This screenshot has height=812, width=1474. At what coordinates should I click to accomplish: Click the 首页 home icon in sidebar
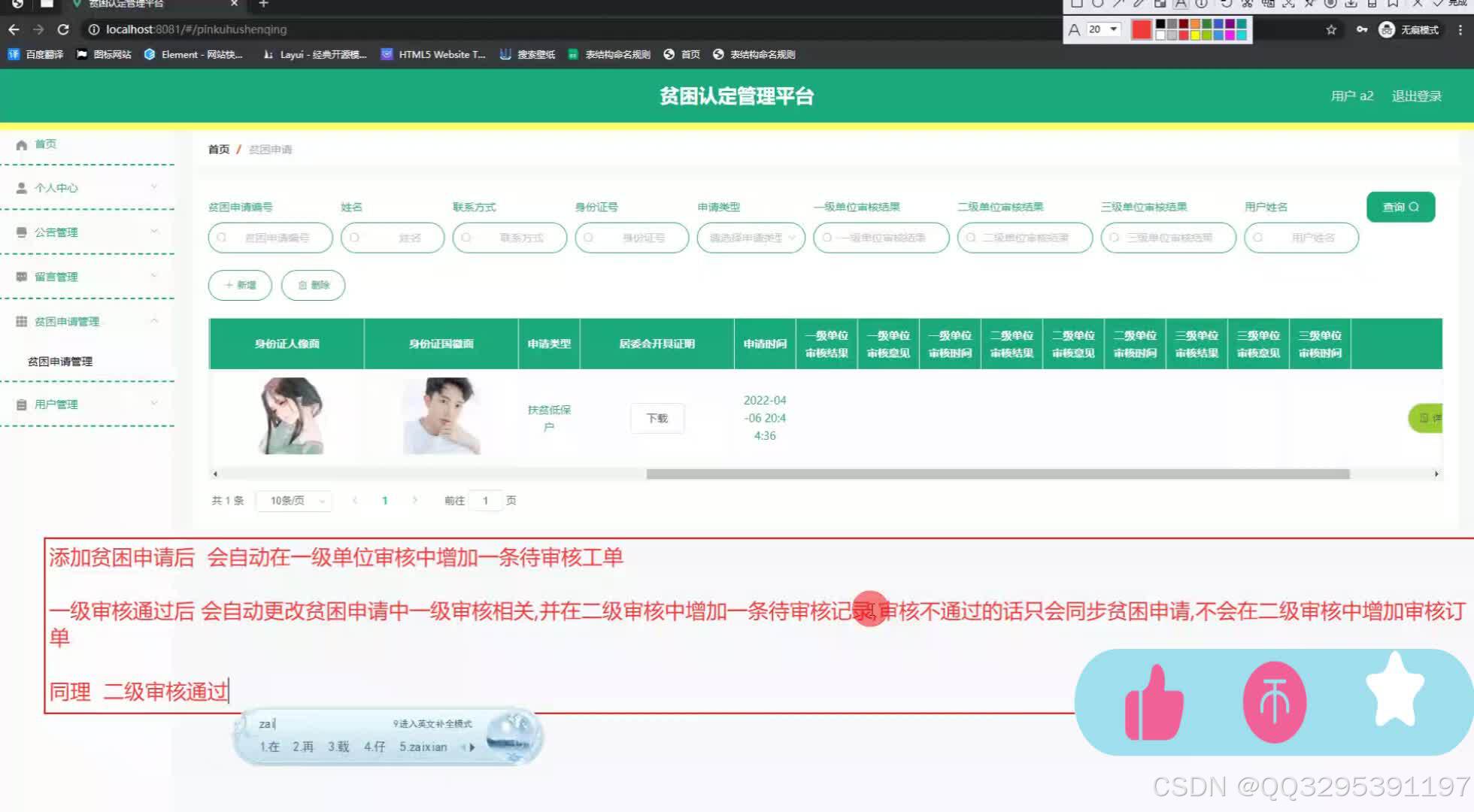pyautogui.click(x=21, y=144)
